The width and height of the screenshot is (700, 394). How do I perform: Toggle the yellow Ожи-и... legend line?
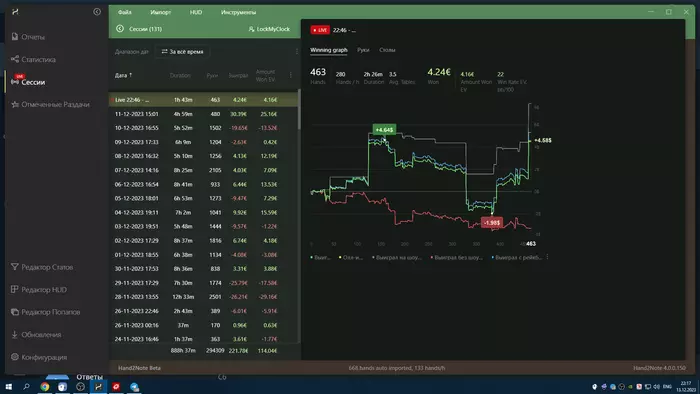coord(351,257)
